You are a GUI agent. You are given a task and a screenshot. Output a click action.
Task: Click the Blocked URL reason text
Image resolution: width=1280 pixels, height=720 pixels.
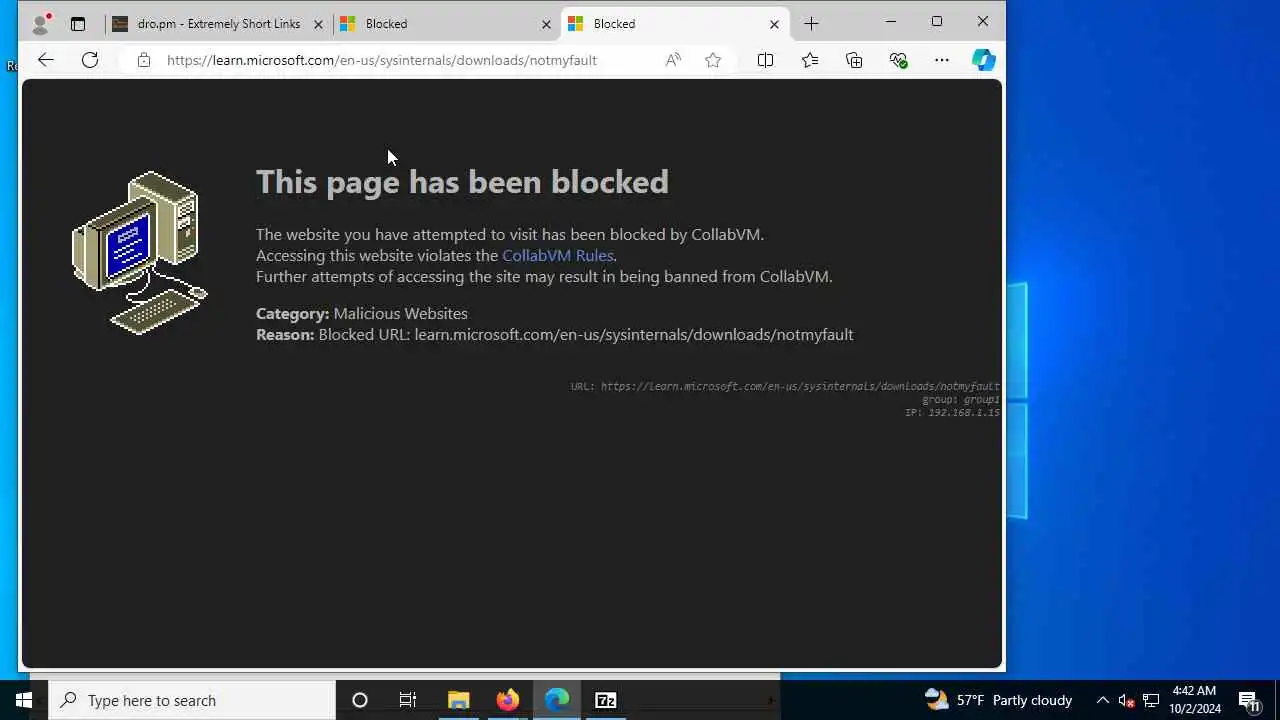(x=586, y=334)
